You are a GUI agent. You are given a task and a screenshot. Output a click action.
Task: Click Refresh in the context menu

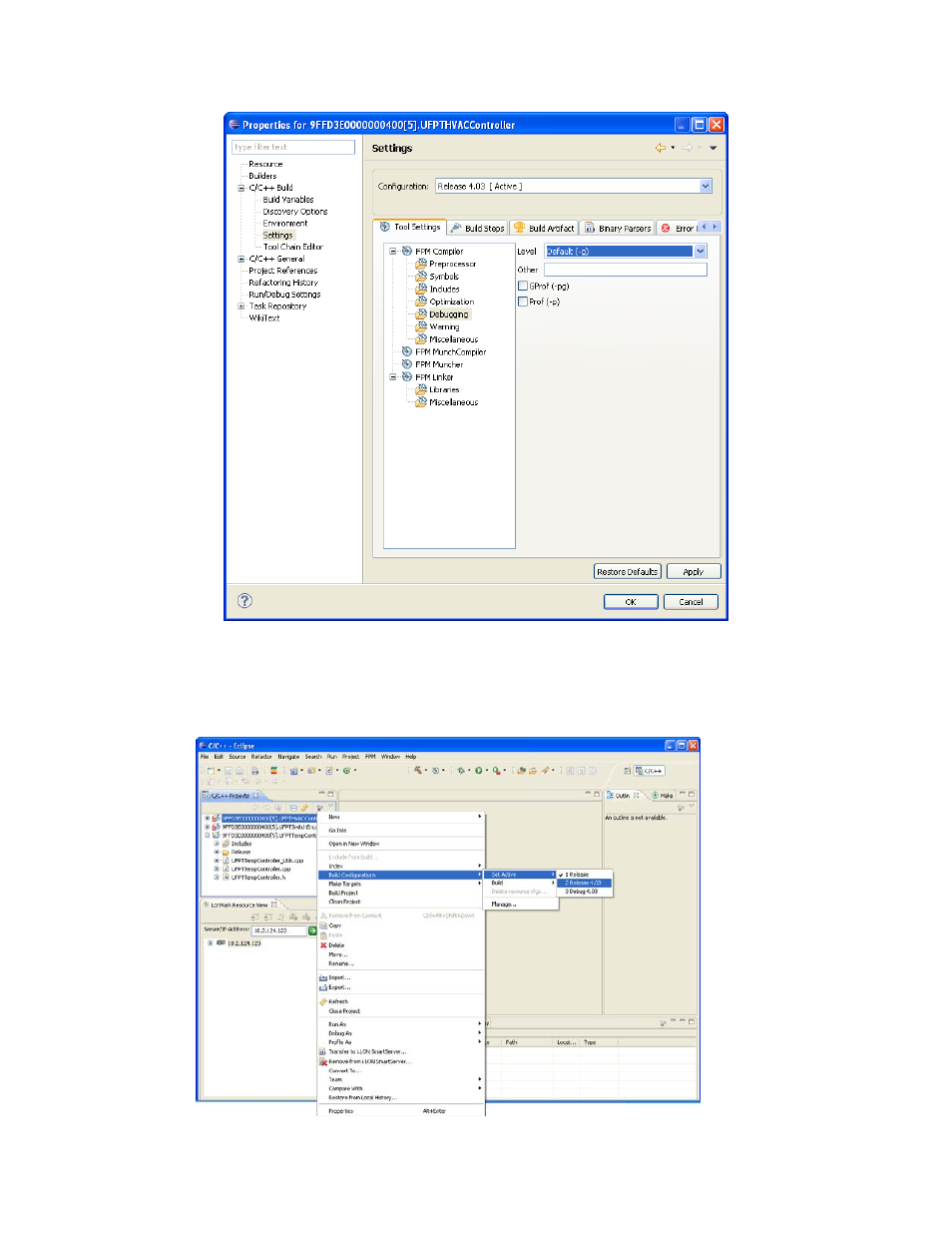(x=338, y=1001)
